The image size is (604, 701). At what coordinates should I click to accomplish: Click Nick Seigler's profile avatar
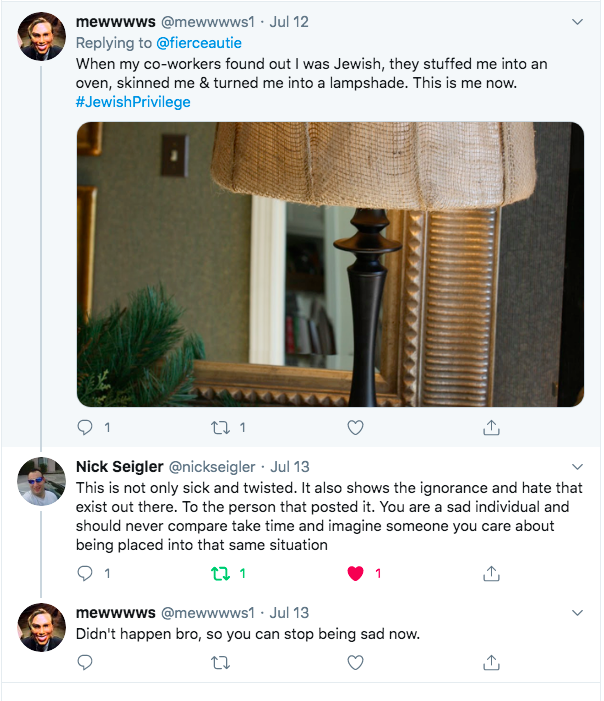(42, 481)
